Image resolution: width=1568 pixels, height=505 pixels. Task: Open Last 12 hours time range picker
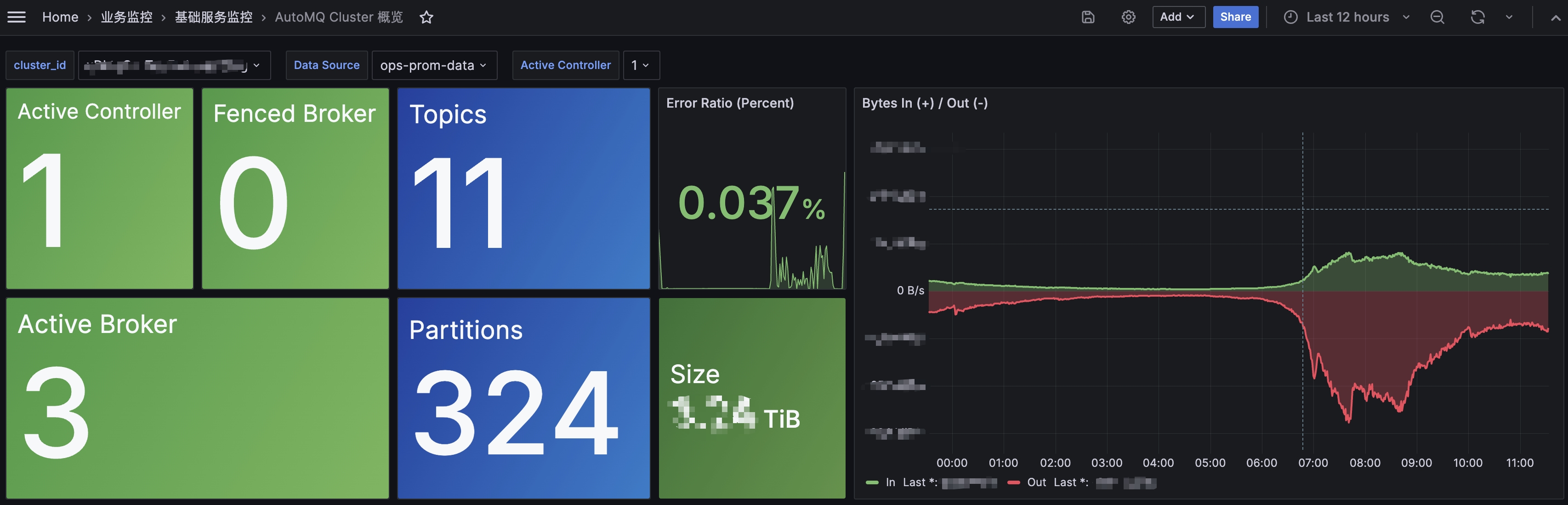(x=1347, y=17)
